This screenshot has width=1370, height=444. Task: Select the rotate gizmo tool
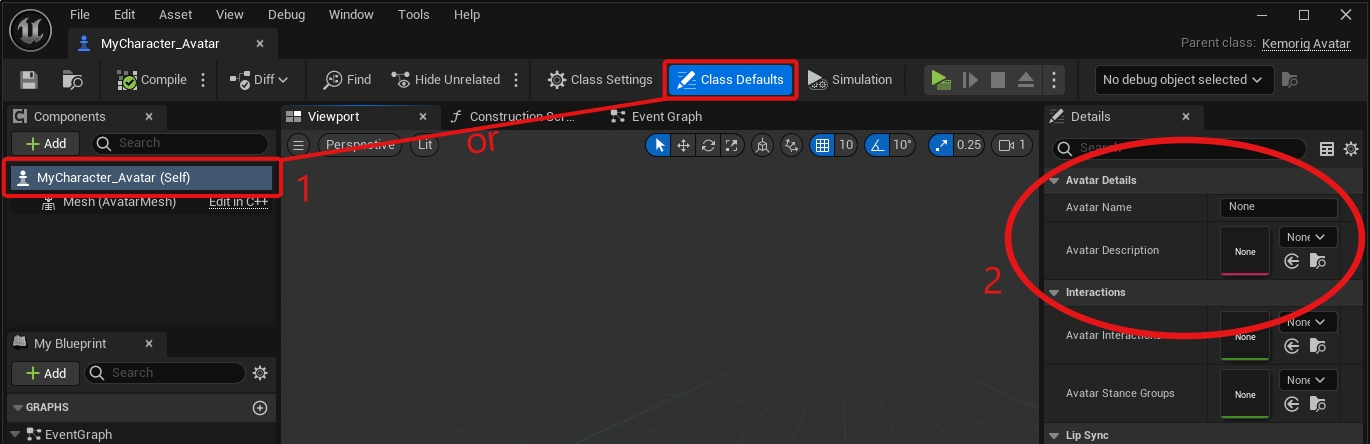(708, 145)
